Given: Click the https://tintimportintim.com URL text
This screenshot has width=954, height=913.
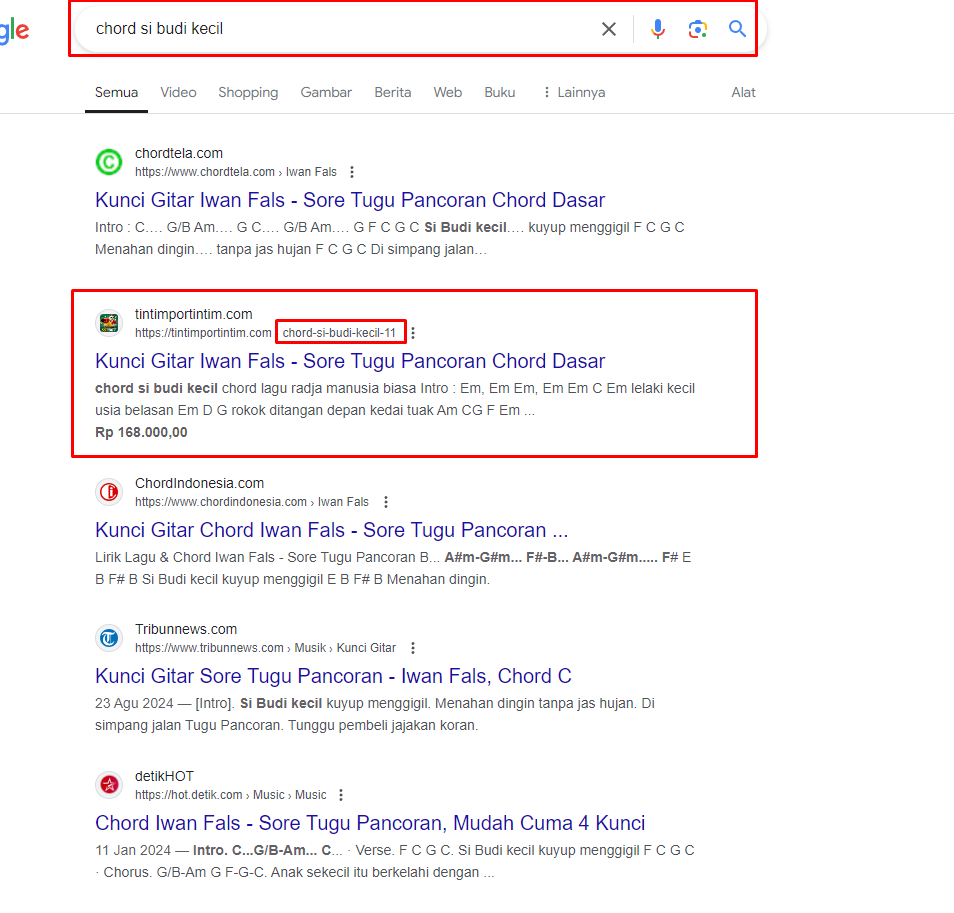Looking at the screenshot, I should tap(203, 333).
